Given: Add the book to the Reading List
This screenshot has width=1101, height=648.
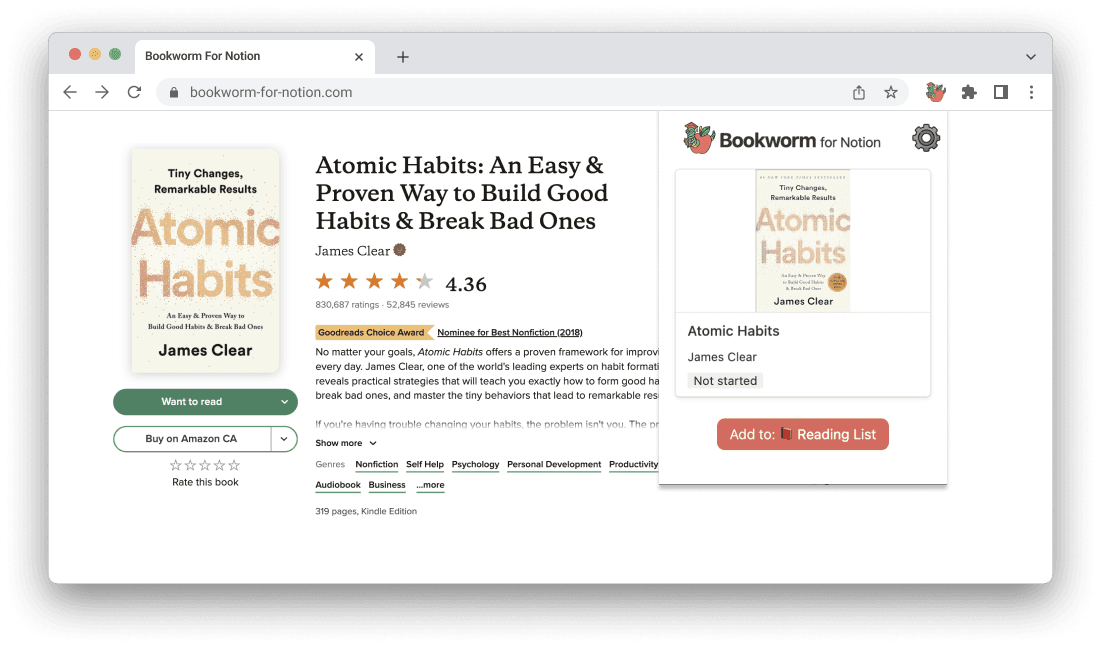Looking at the screenshot, I should [x=802, y=434].
